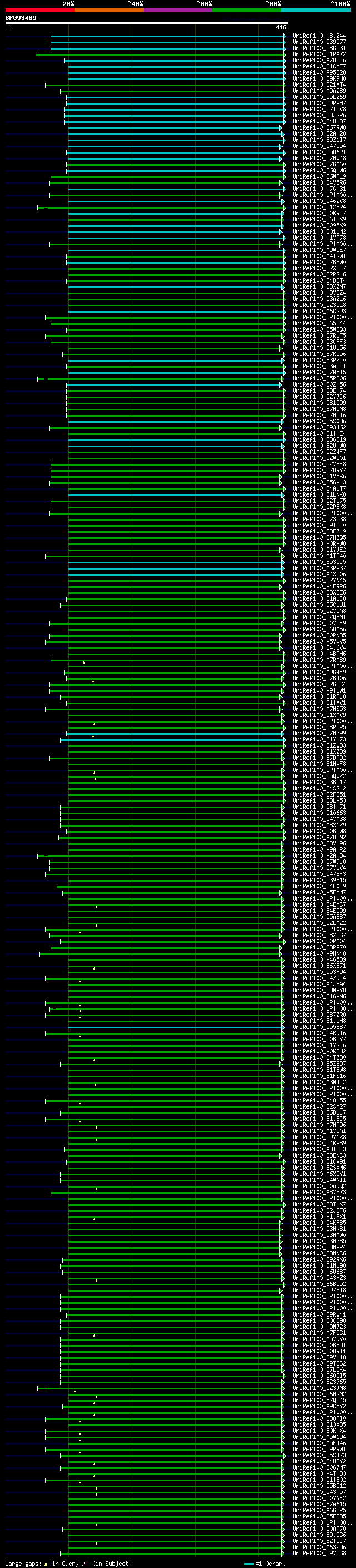Click the green ~80% identity legend segment
356x1568 pixels.
pos(247,10)
